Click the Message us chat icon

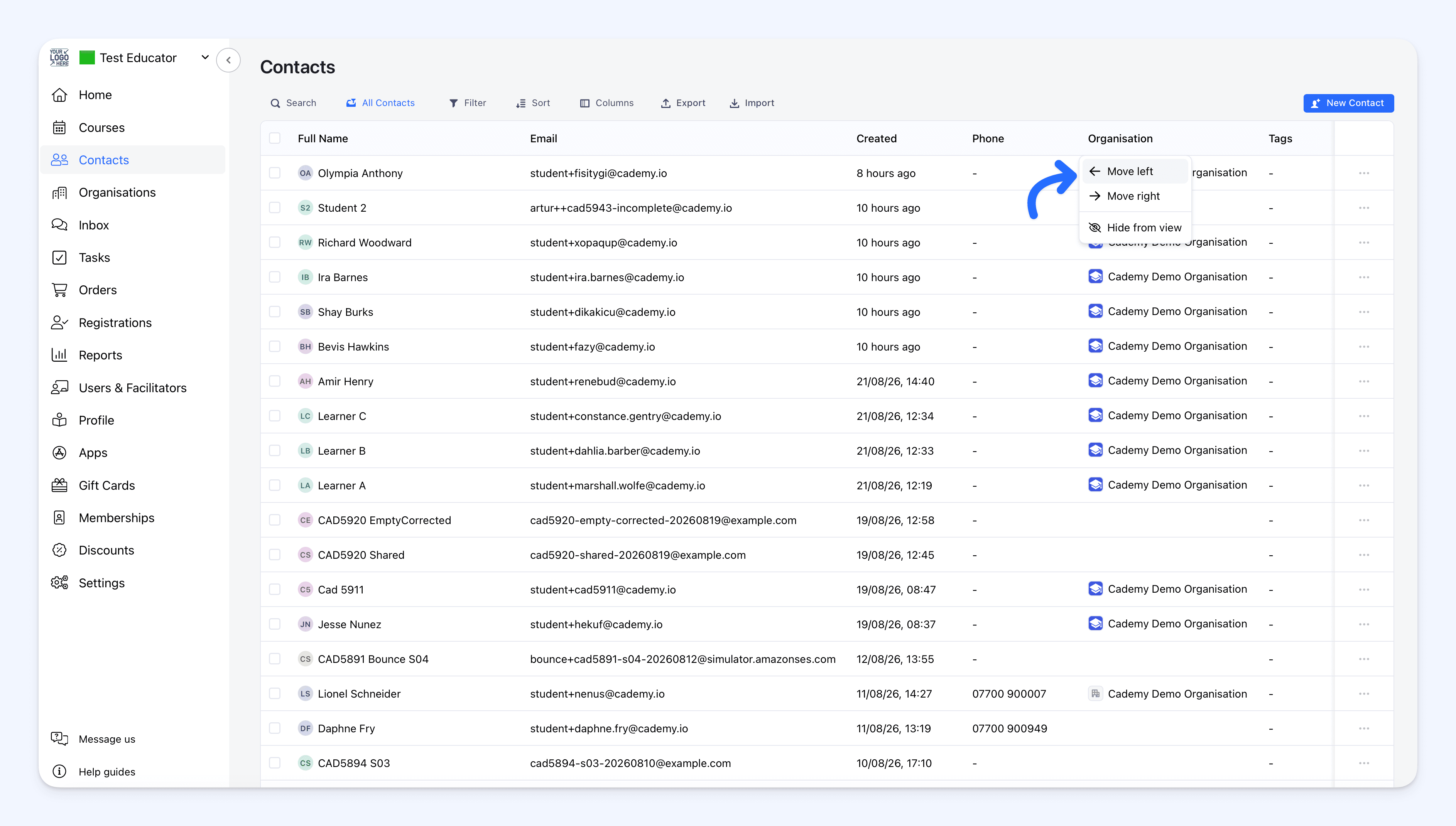[x=59, y=738]
